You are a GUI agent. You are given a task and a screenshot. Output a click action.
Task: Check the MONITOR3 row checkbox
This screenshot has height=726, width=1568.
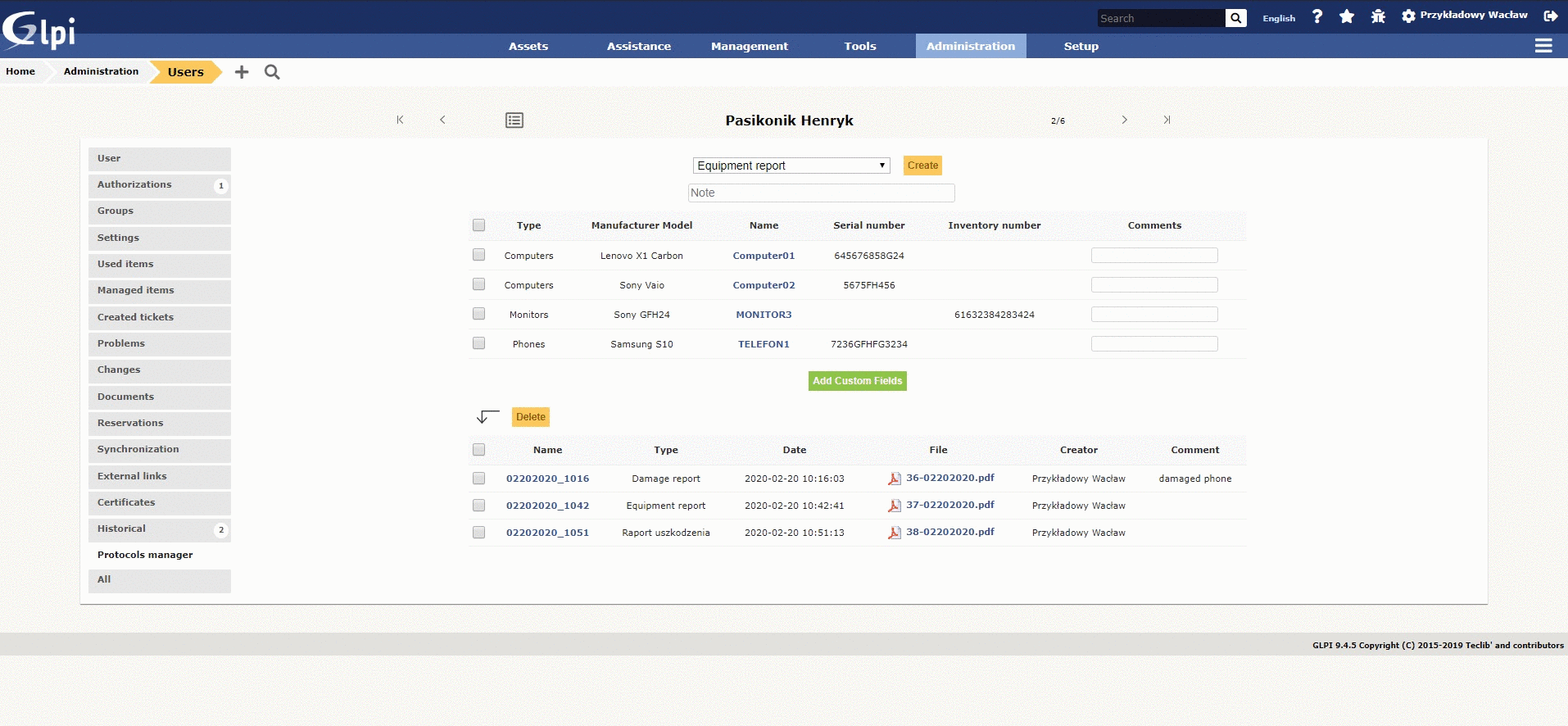479,314
